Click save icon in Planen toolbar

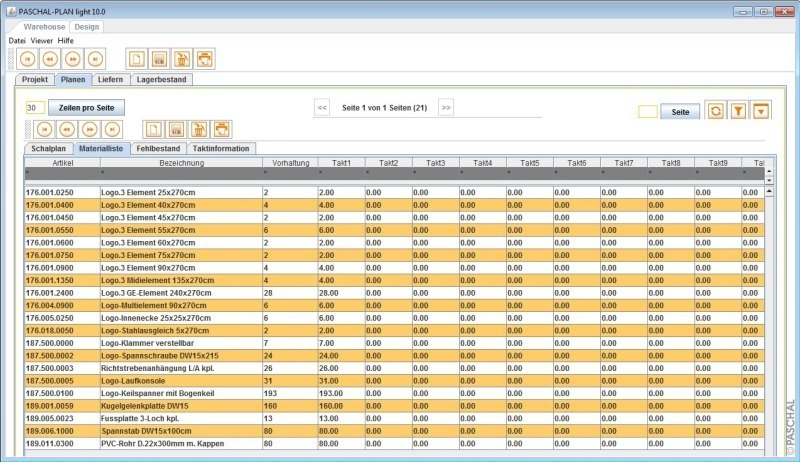tap(176, 130)
